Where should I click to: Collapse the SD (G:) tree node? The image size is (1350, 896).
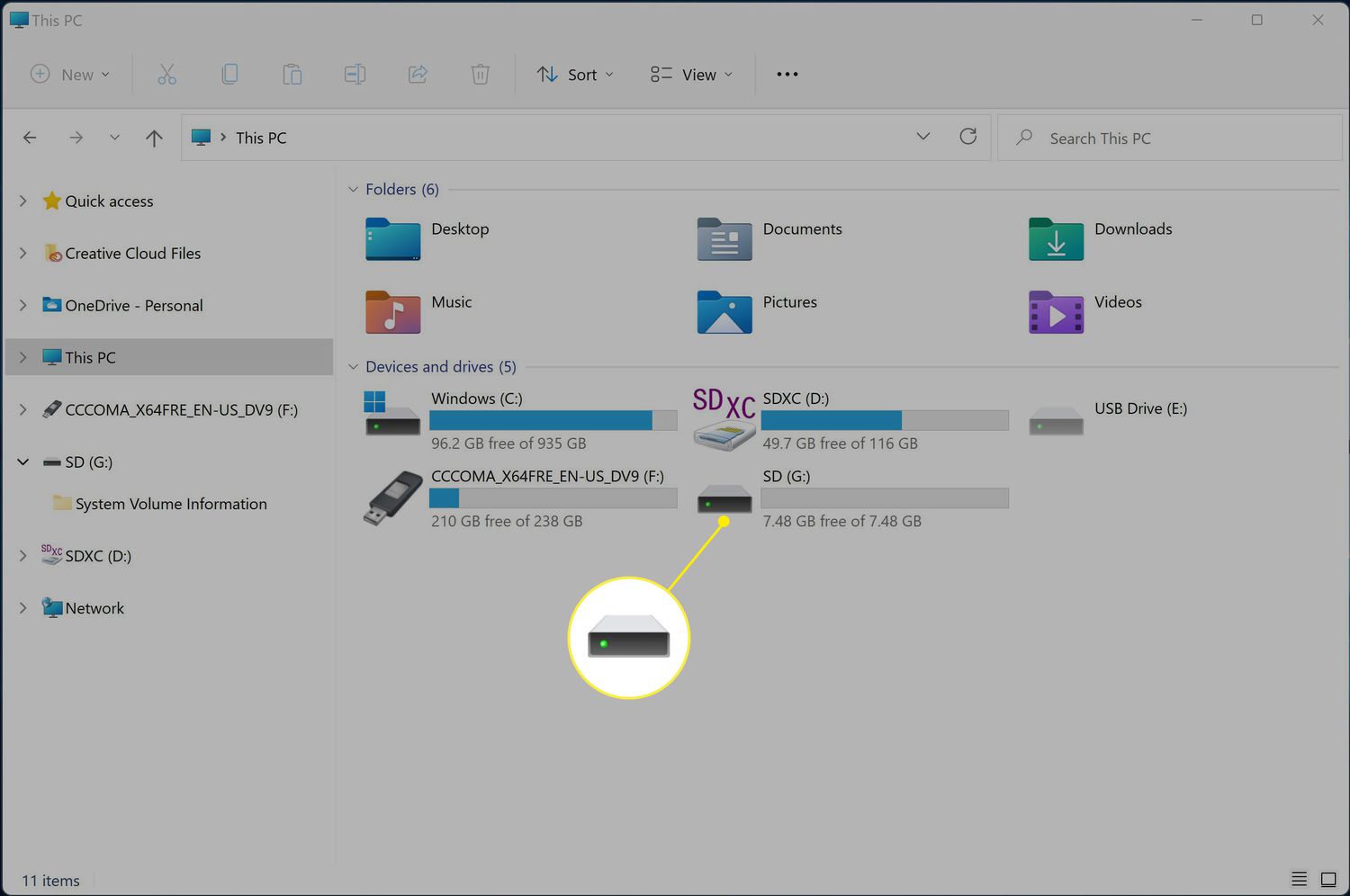click(22, 461)
